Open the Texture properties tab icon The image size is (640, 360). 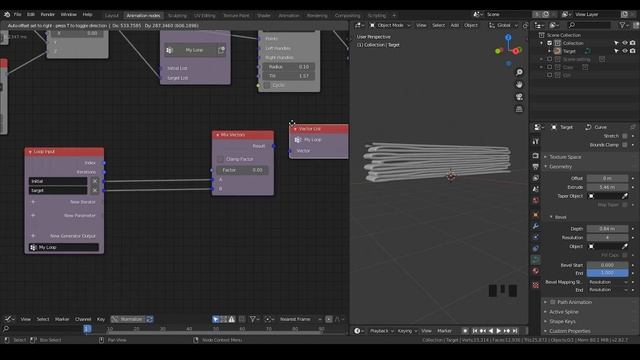click(x=536, y=285)
